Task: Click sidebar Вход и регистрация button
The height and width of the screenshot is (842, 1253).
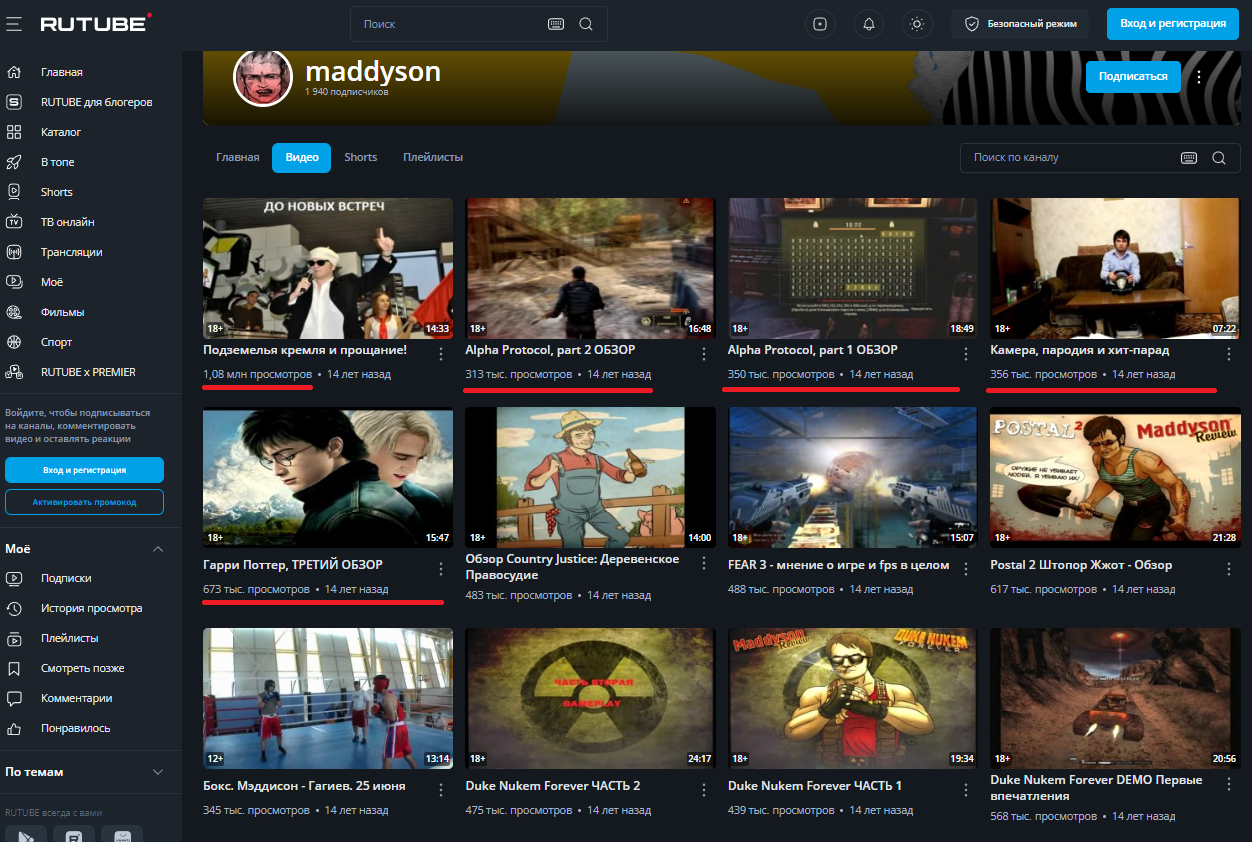Action: coord(84,470)
